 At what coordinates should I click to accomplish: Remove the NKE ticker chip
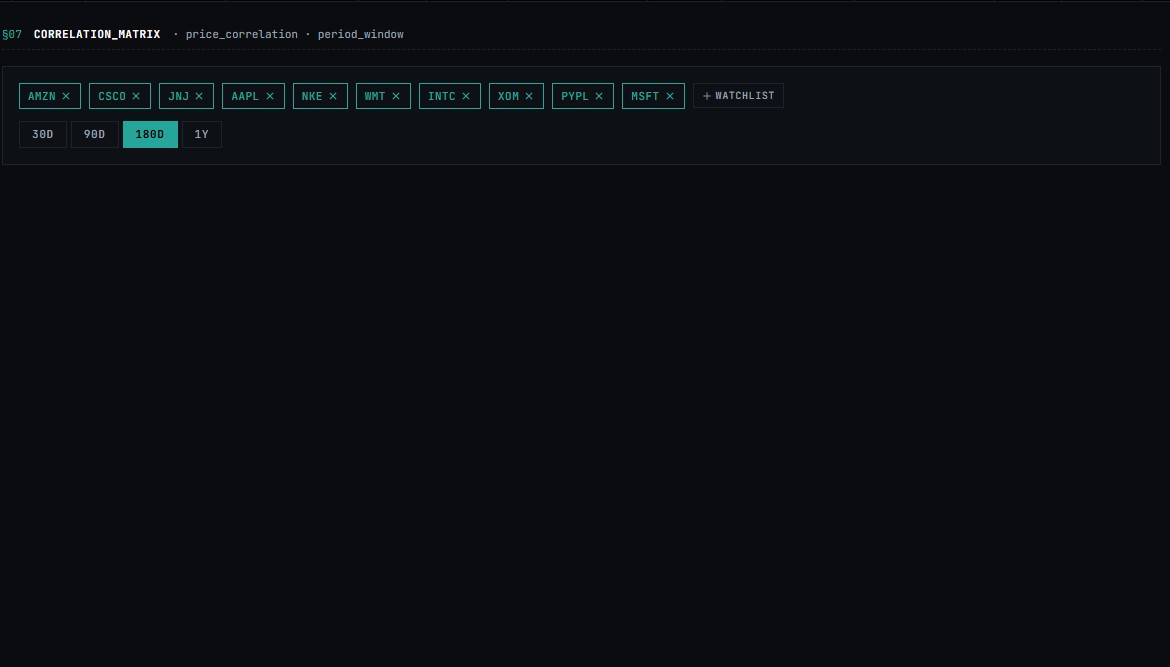[333, 96]
